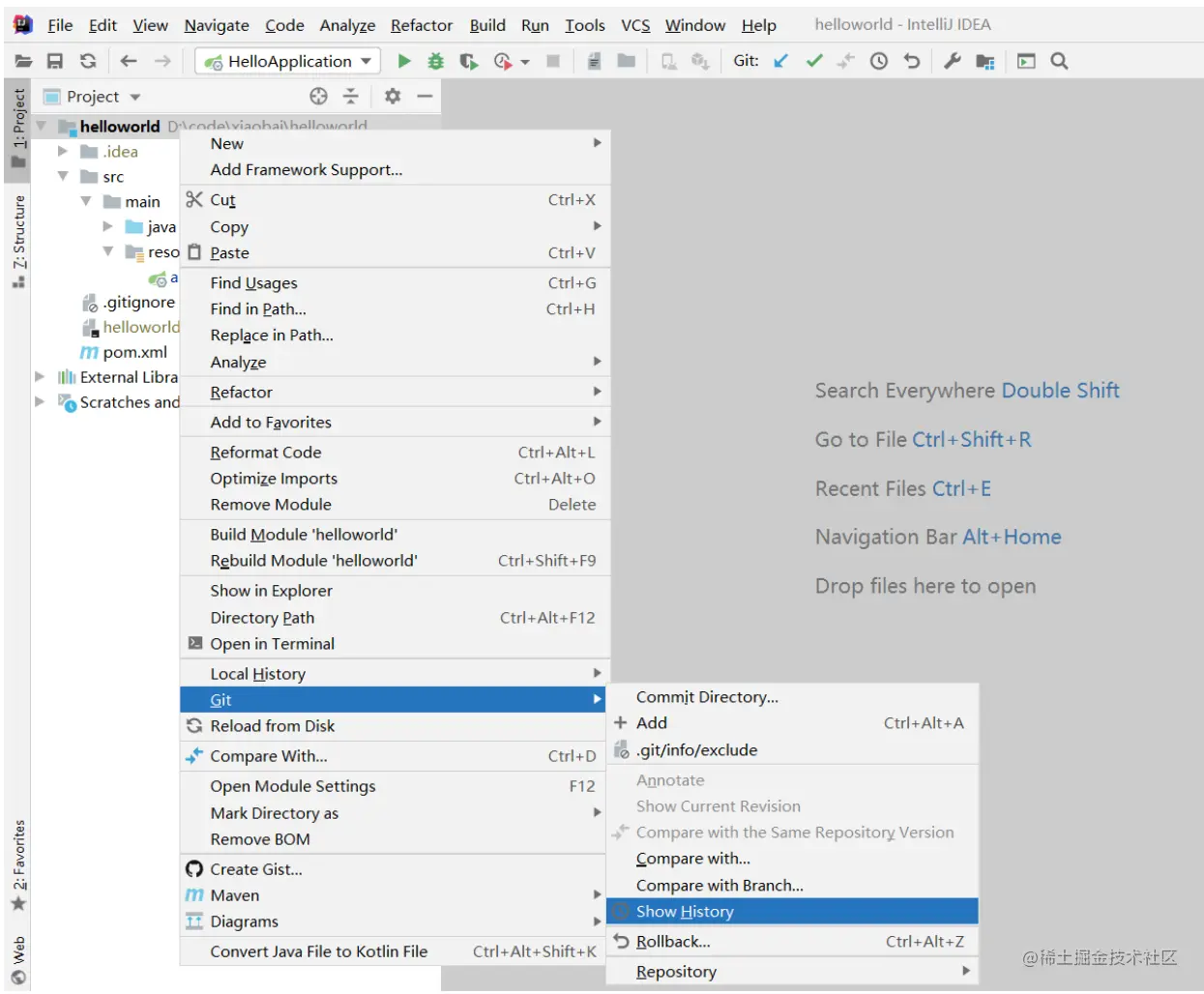Open the VCS menu
Image resolution: width=1204 pixels, height=994 pixels.
(x=635, y=25)
